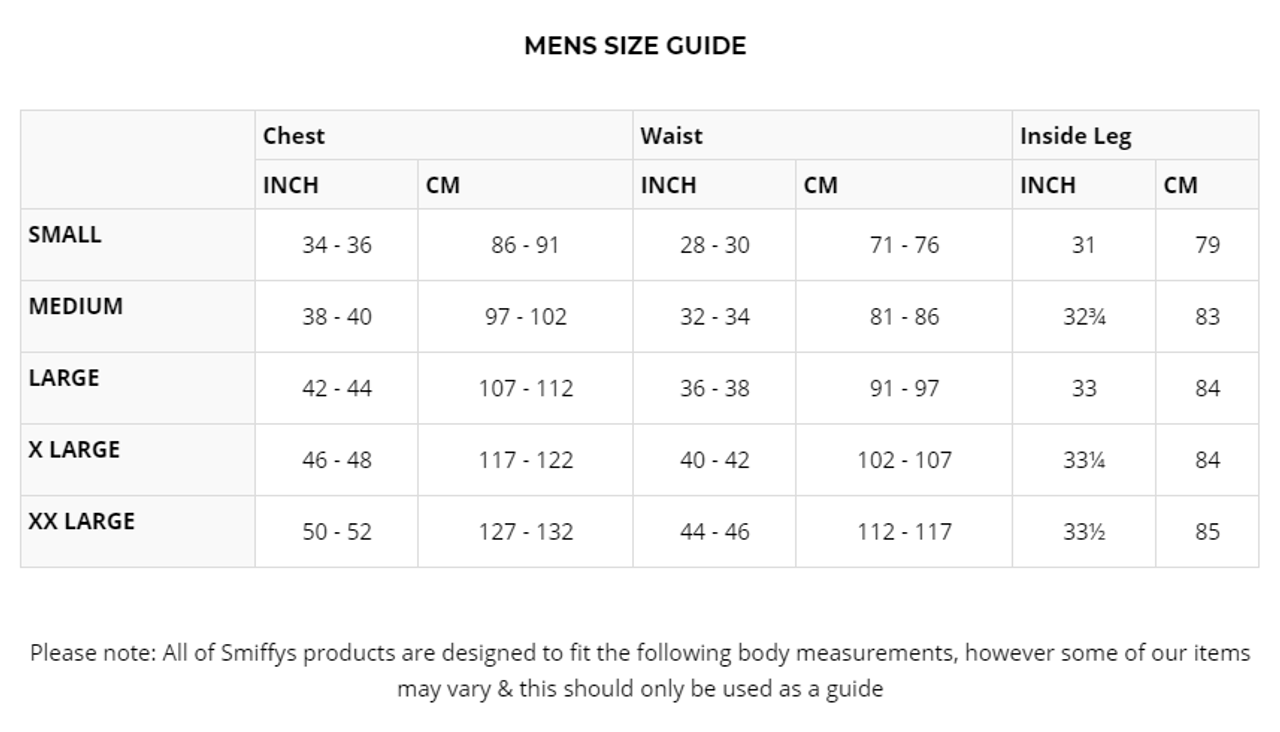Viewport: 1280px width, 732px height.
Task: Click the 79 inside leg cm cell
Action: click(x=1207, y=245)
